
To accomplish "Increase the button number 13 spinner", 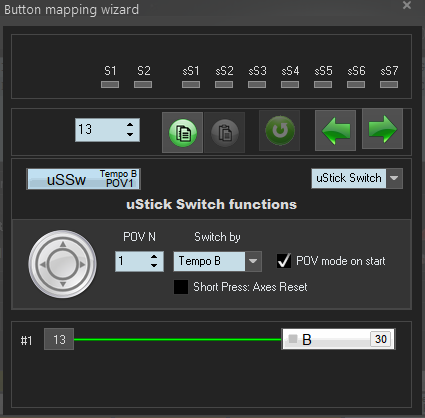I will click(x=130, y=125).
